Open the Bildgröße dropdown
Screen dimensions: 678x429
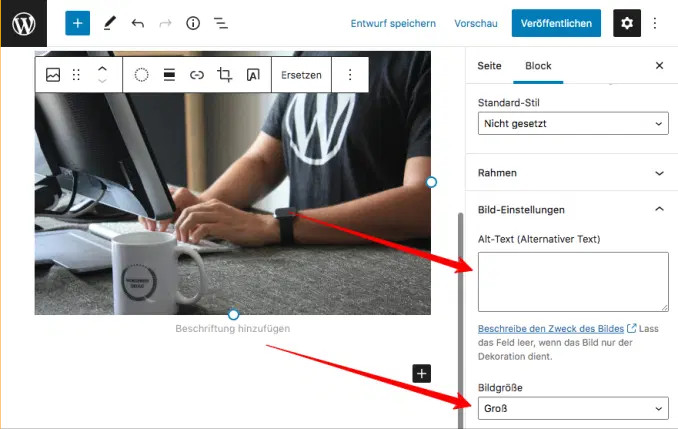click(x=573, y=408)
